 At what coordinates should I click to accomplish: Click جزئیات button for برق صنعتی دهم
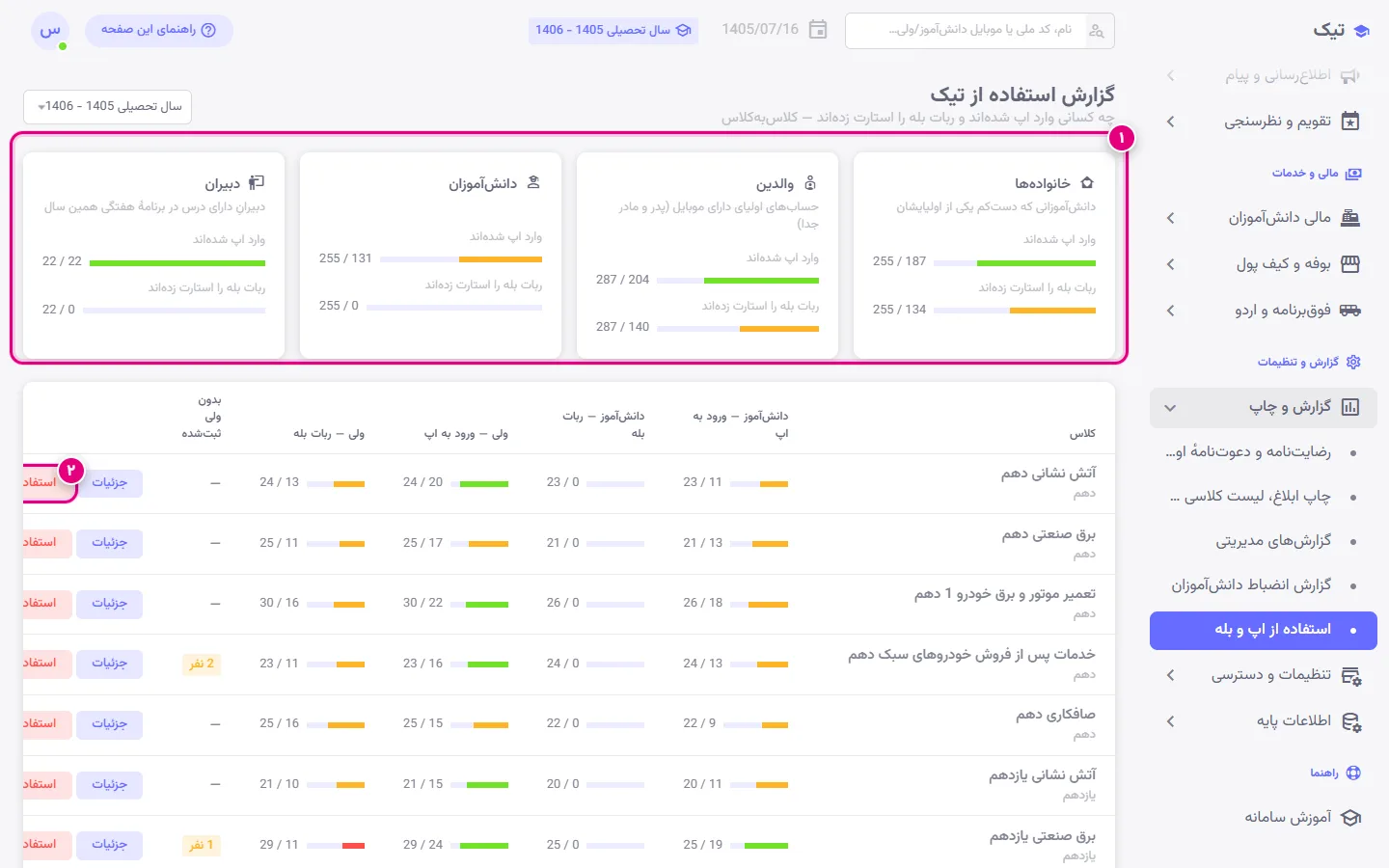[x=110, y=543]
